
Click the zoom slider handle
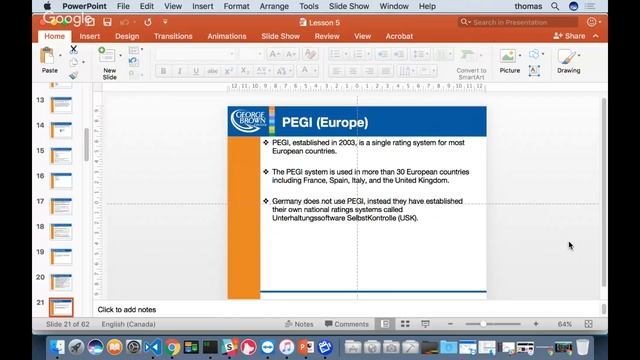pyautogui.click(x=483, y=324)
